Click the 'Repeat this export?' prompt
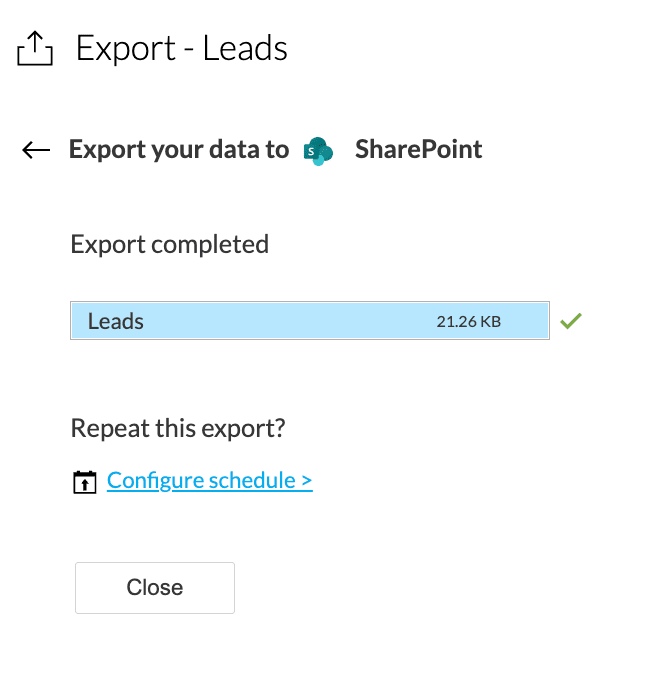This screenshot has width=668, height=698. 178,428
